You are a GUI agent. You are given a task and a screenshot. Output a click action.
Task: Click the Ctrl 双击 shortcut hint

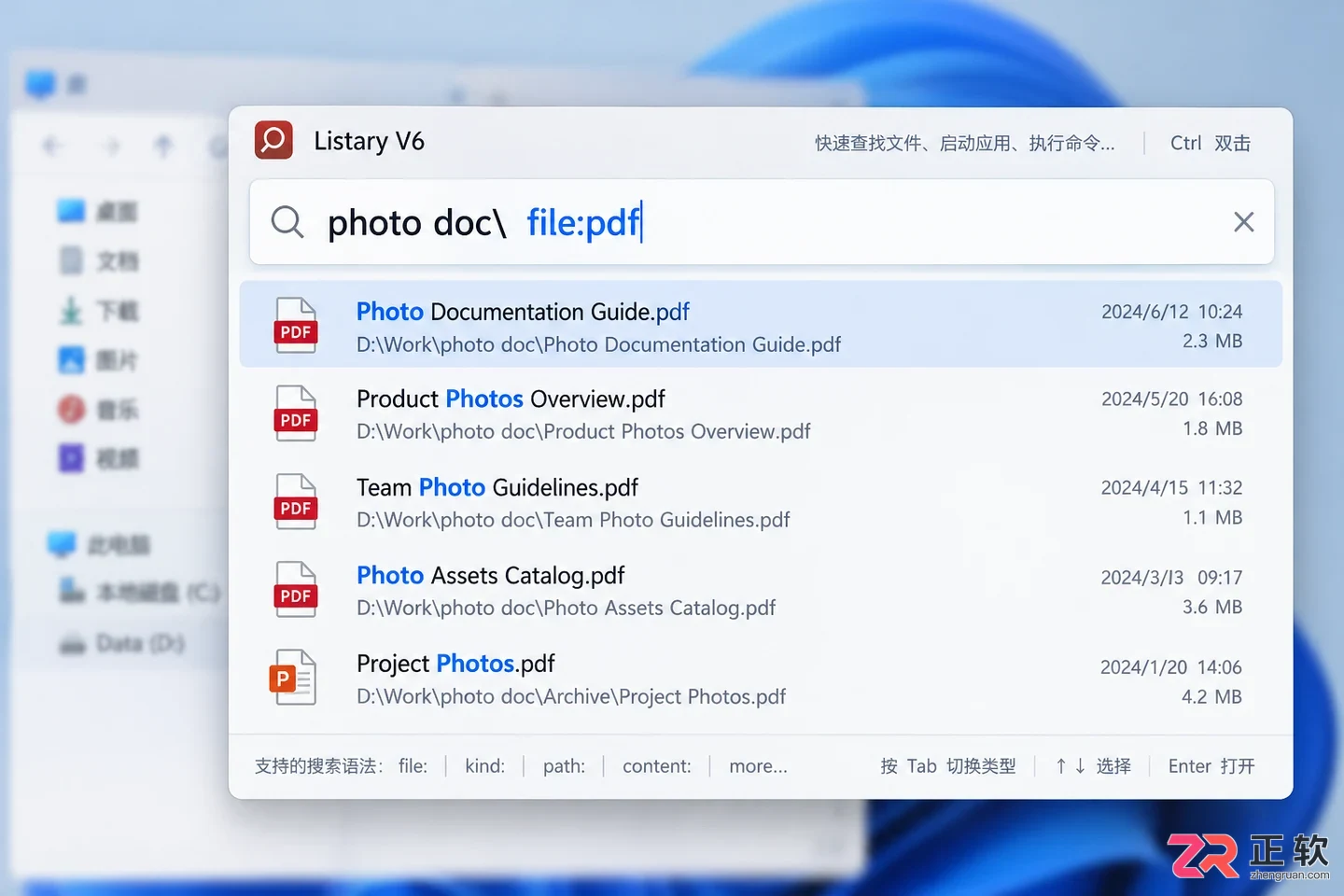point(1211,143)
